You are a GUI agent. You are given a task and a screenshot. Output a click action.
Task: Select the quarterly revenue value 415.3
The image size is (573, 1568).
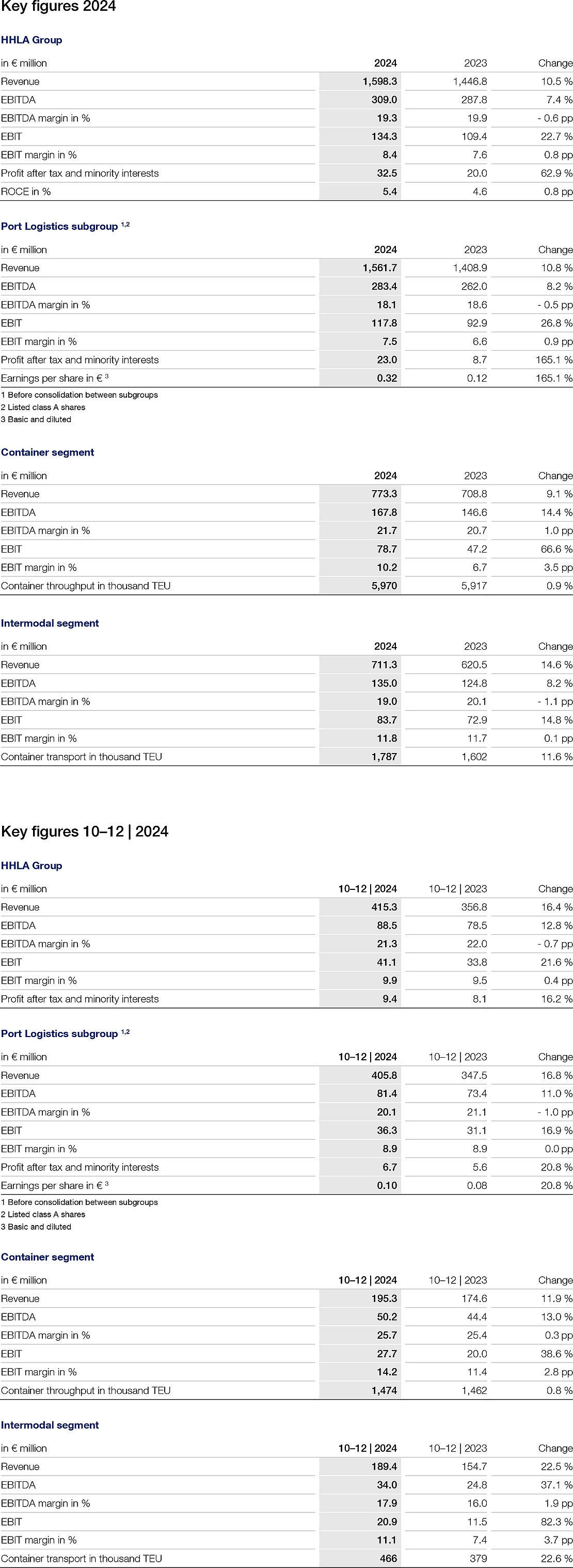384,907
